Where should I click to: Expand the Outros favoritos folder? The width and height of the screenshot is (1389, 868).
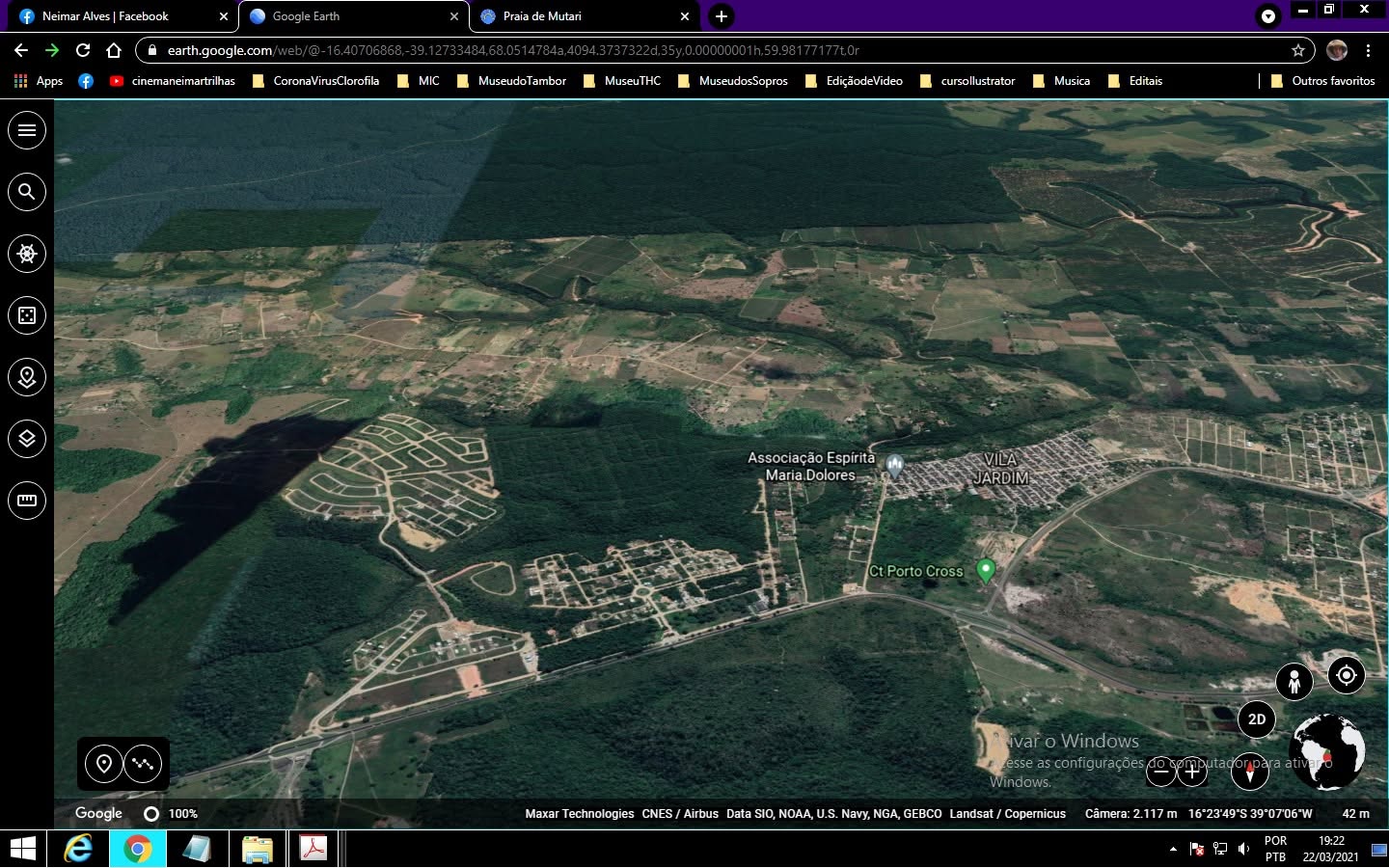point(1322,81)
